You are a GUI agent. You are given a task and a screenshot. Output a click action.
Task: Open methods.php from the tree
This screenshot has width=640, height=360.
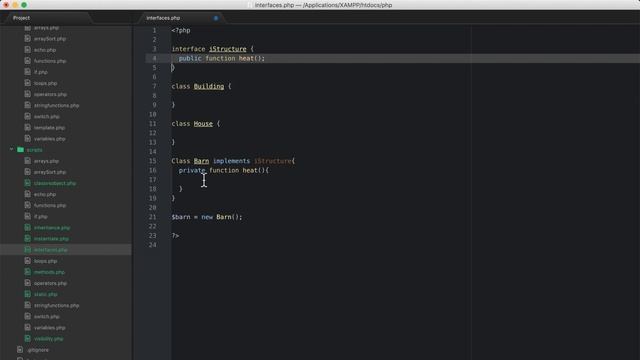point(49,272)
